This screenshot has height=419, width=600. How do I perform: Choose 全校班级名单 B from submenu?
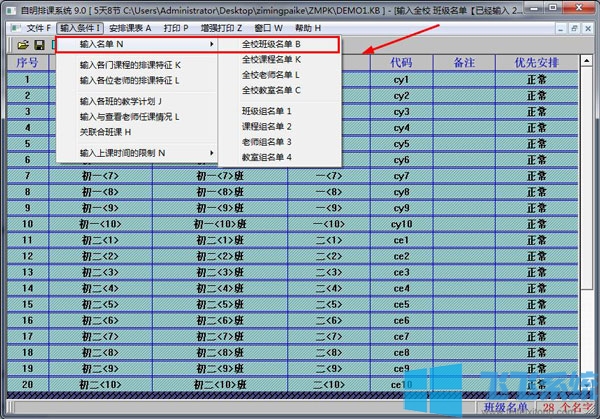(279, 44)
